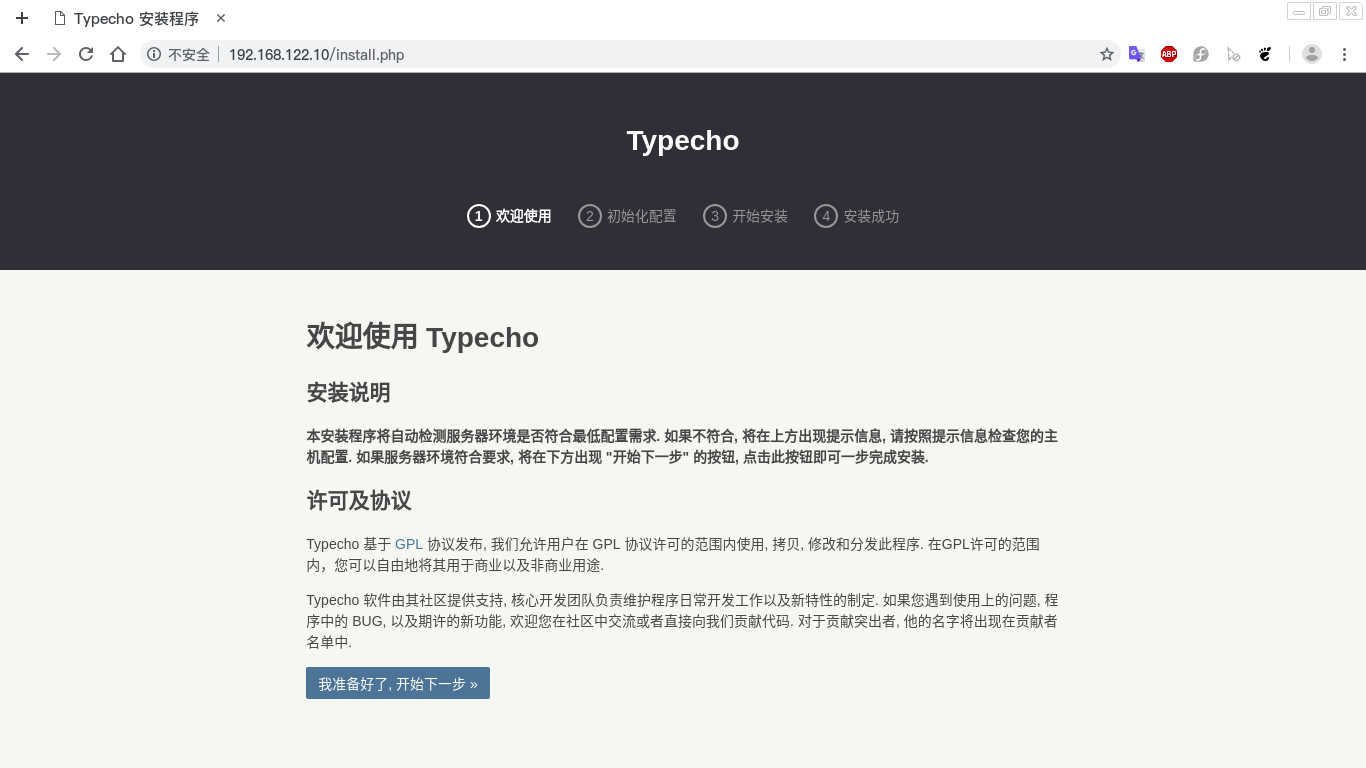
Task: Close the Typecho 安装程序 tab
Action: point(220,17)
